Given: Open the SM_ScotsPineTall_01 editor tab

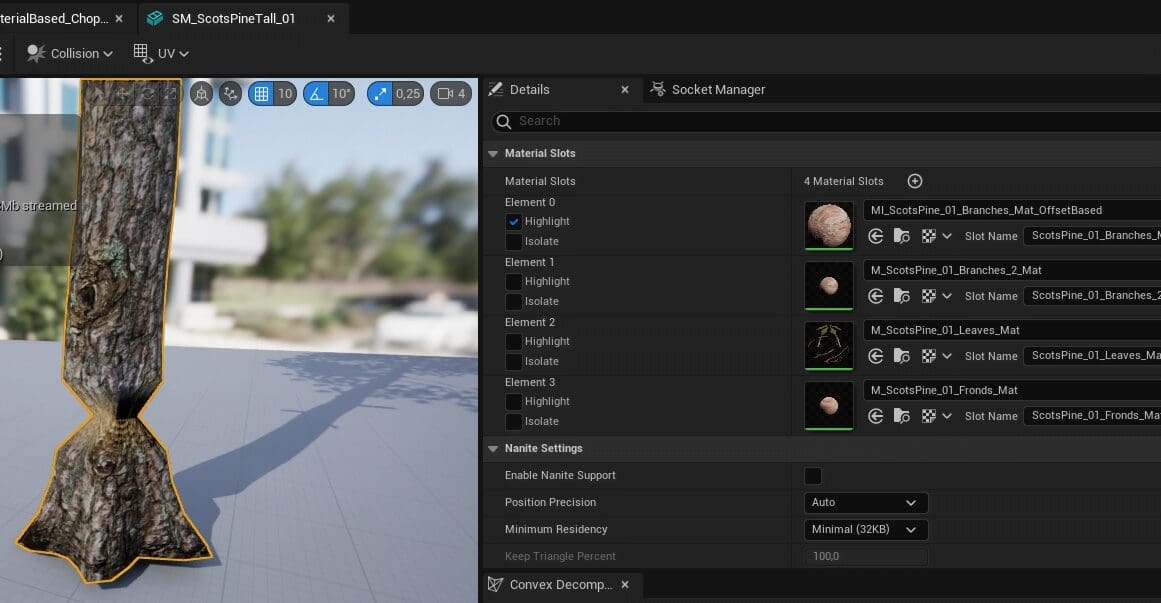Looking at the screenshot, I should pyautogui.click(x=233, y=19).
